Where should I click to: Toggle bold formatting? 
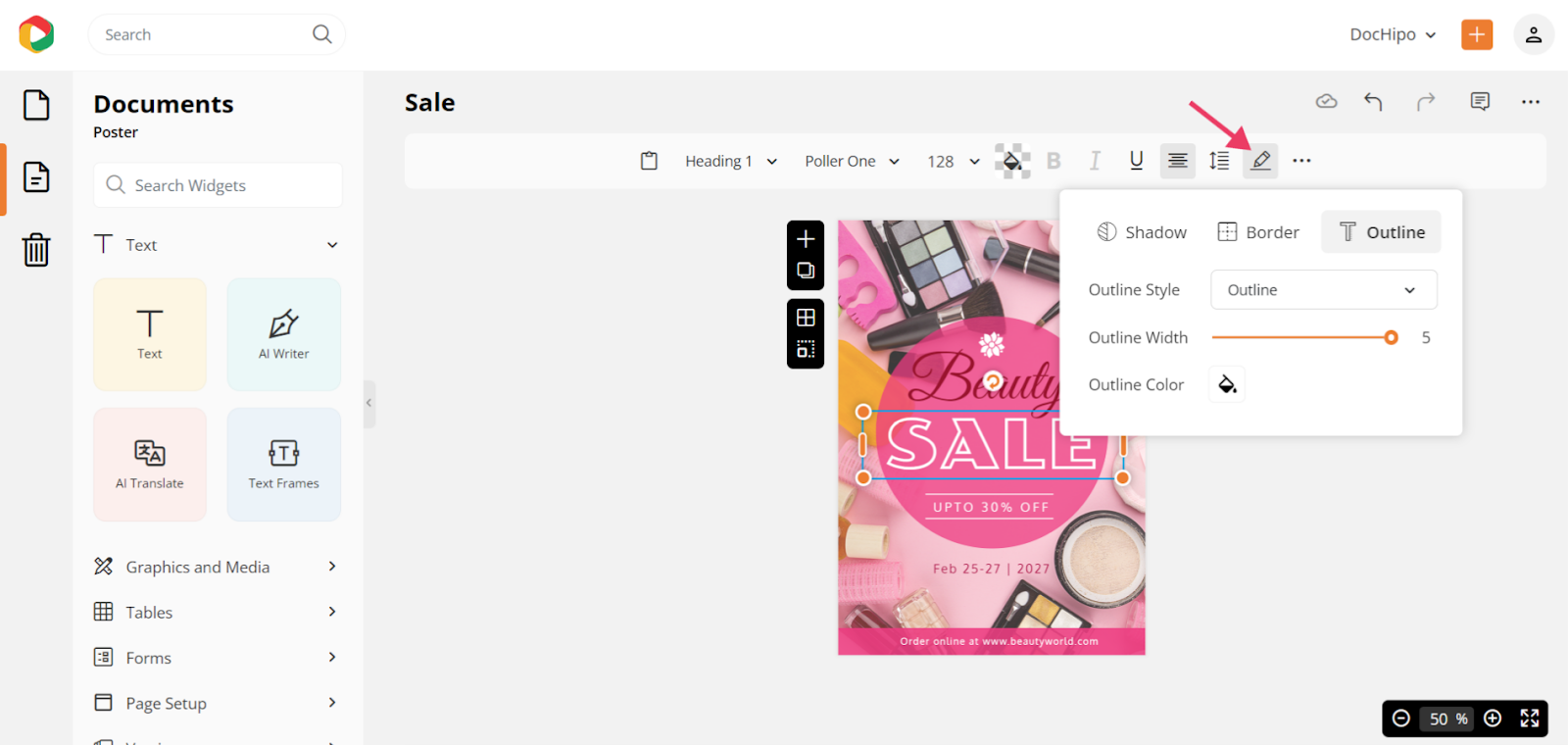(1053, 161)
